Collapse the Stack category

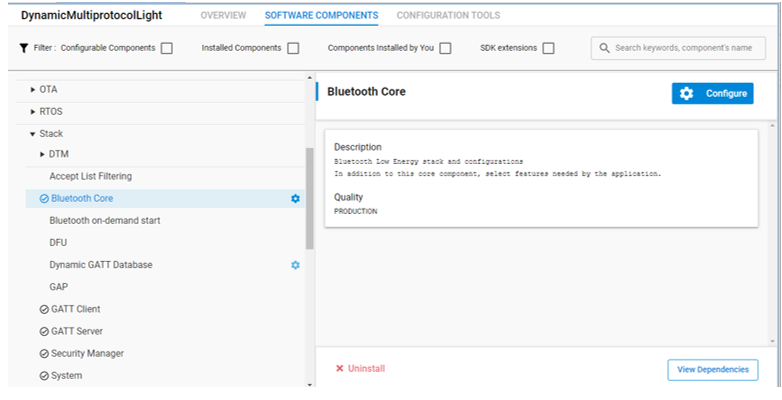(32, 134)
